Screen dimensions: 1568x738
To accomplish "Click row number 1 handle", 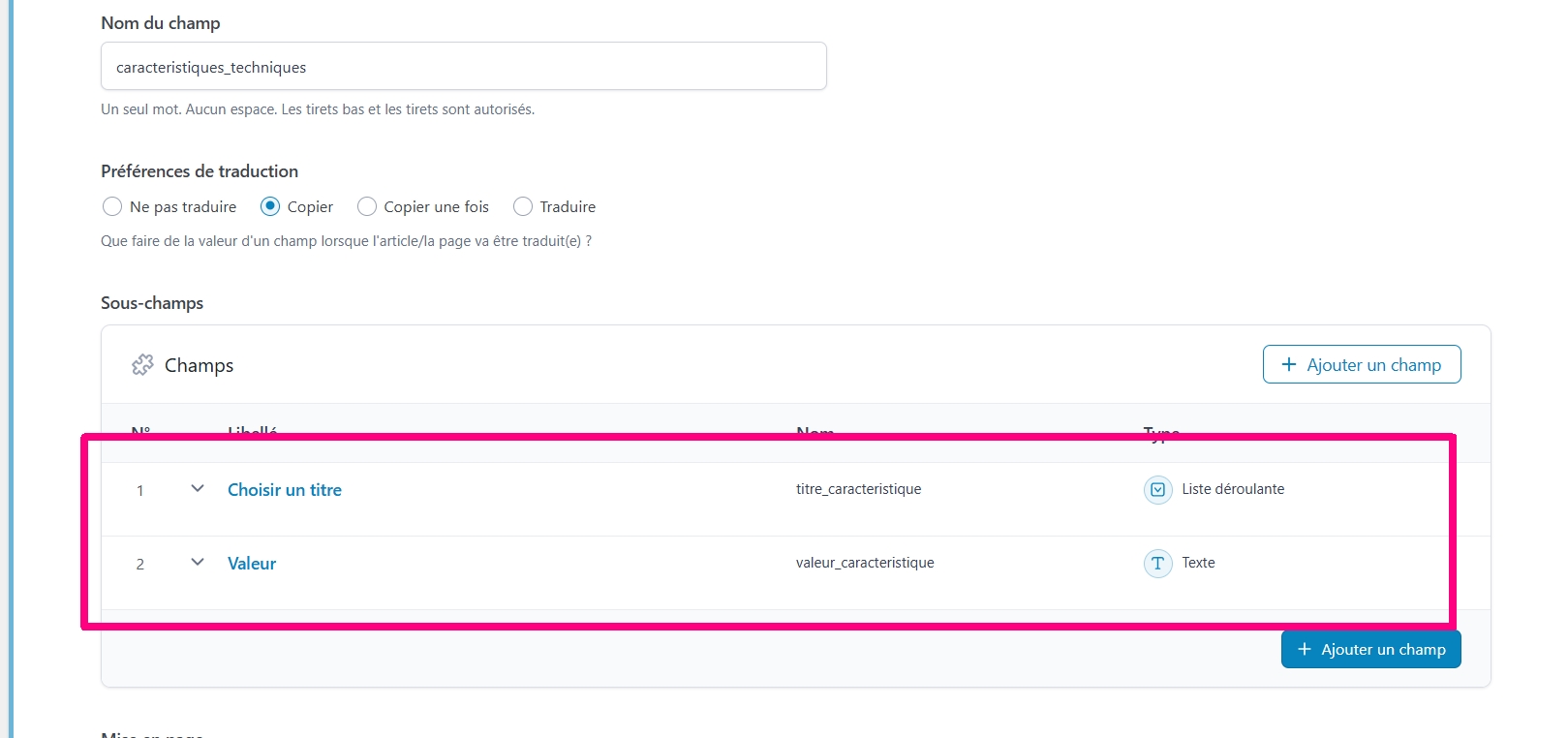I will pos(140,491).
